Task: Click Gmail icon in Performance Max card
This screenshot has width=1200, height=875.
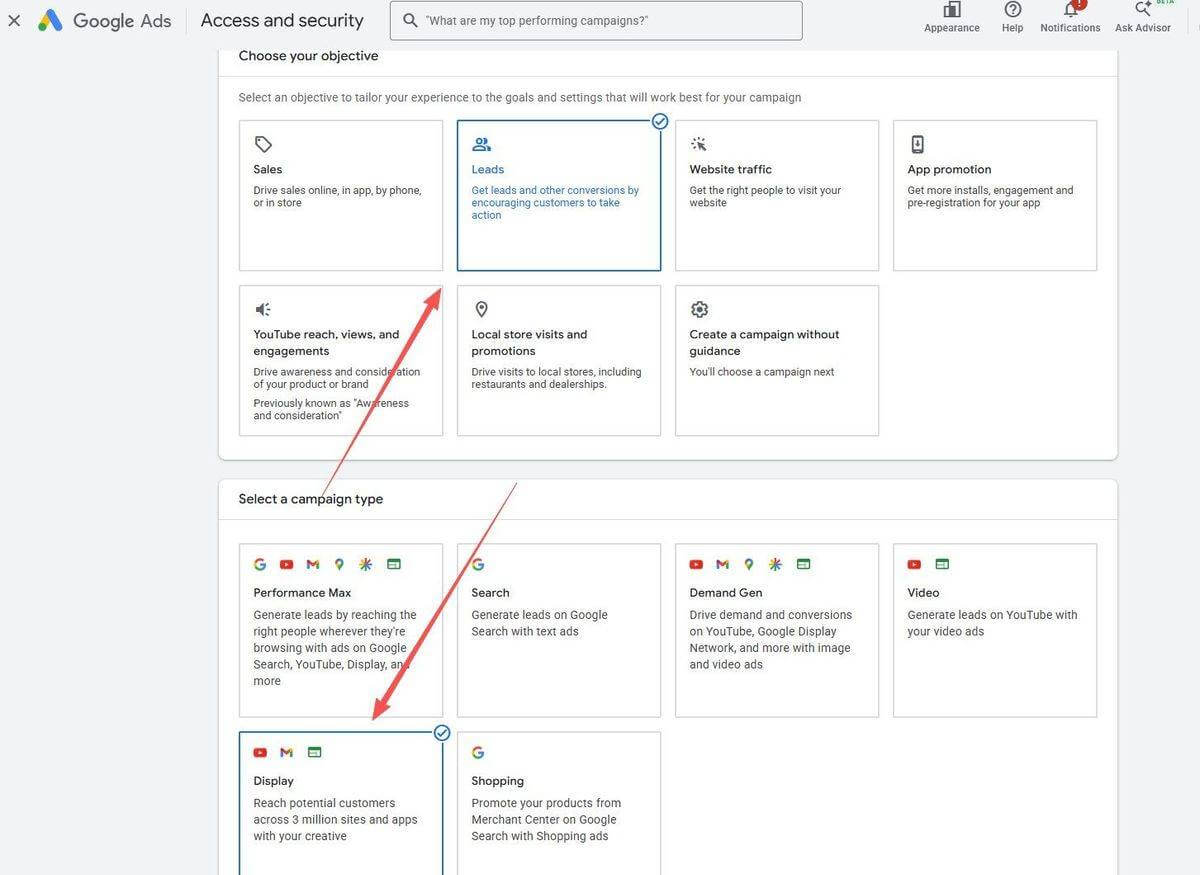Action: [313, 564]
